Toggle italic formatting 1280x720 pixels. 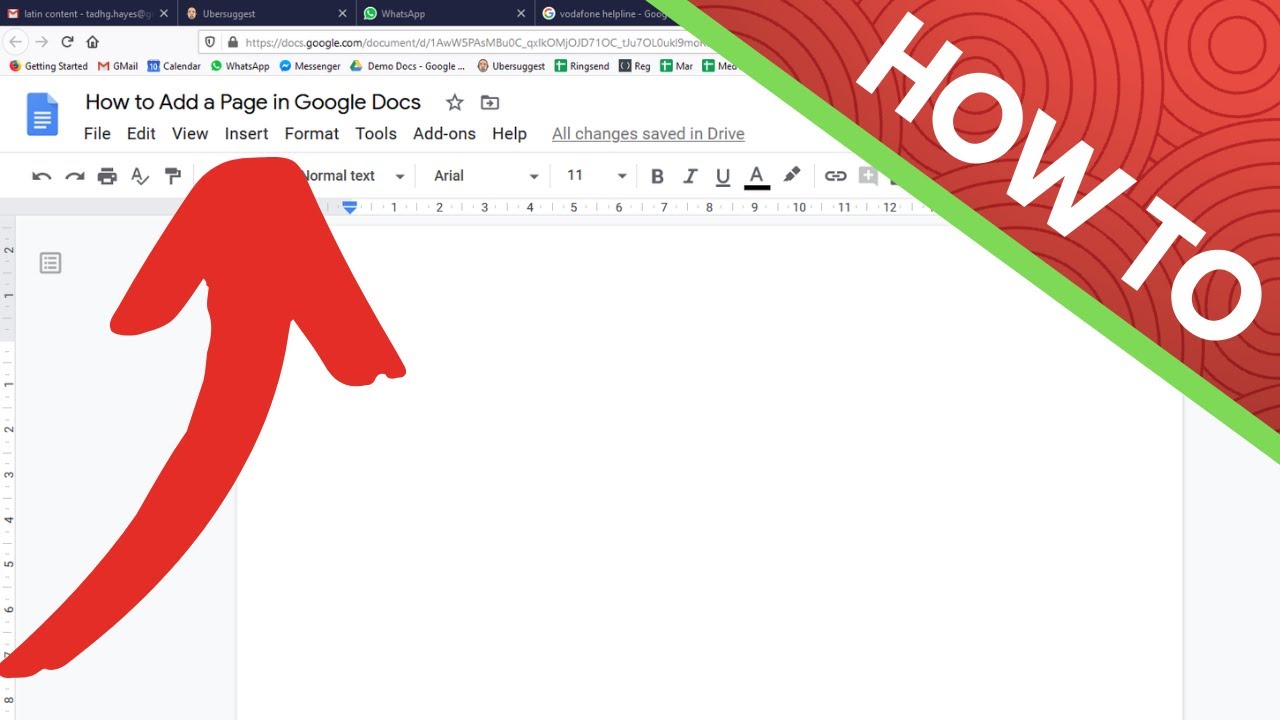tap(690, 176)
